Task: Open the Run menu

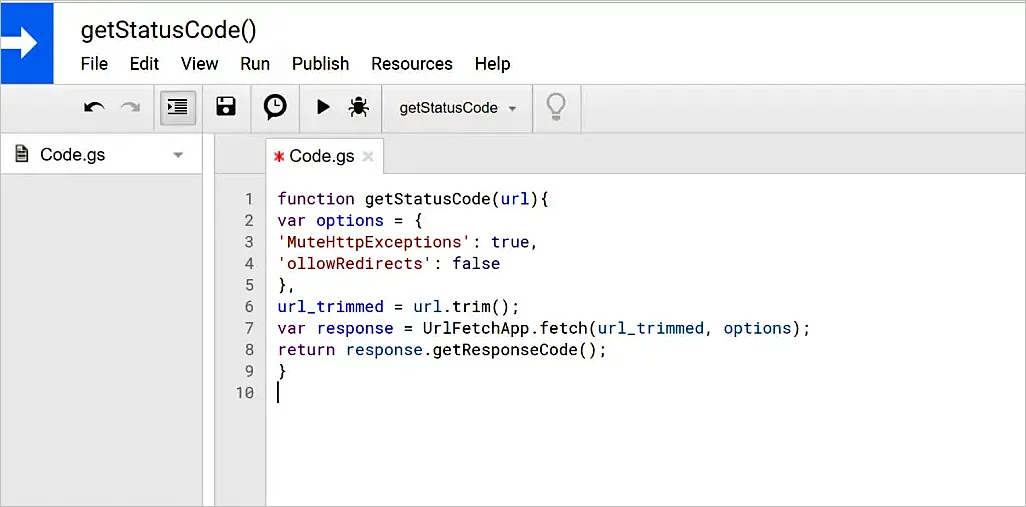Action: click(x=255, y=63)
